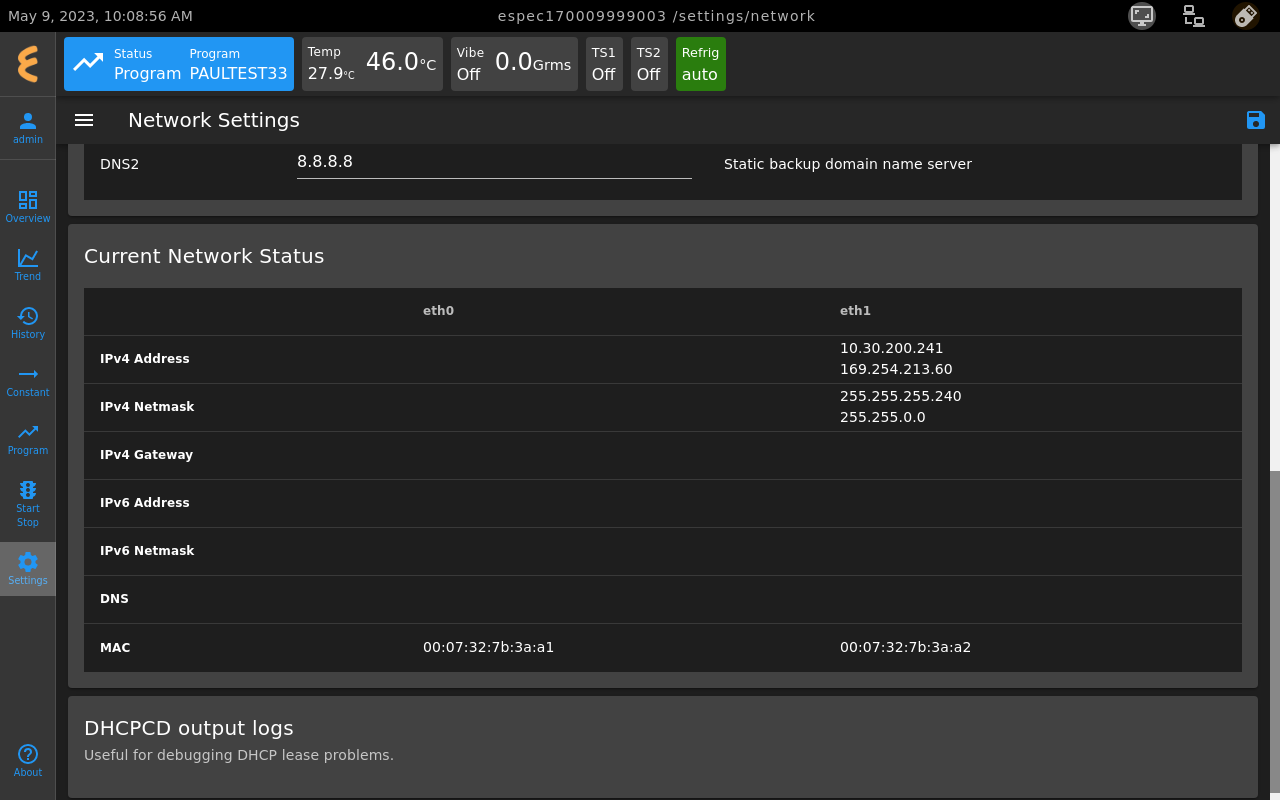Click the IPv4 Netmask row label
1280x800 pixels.
[x=147, y=407]
